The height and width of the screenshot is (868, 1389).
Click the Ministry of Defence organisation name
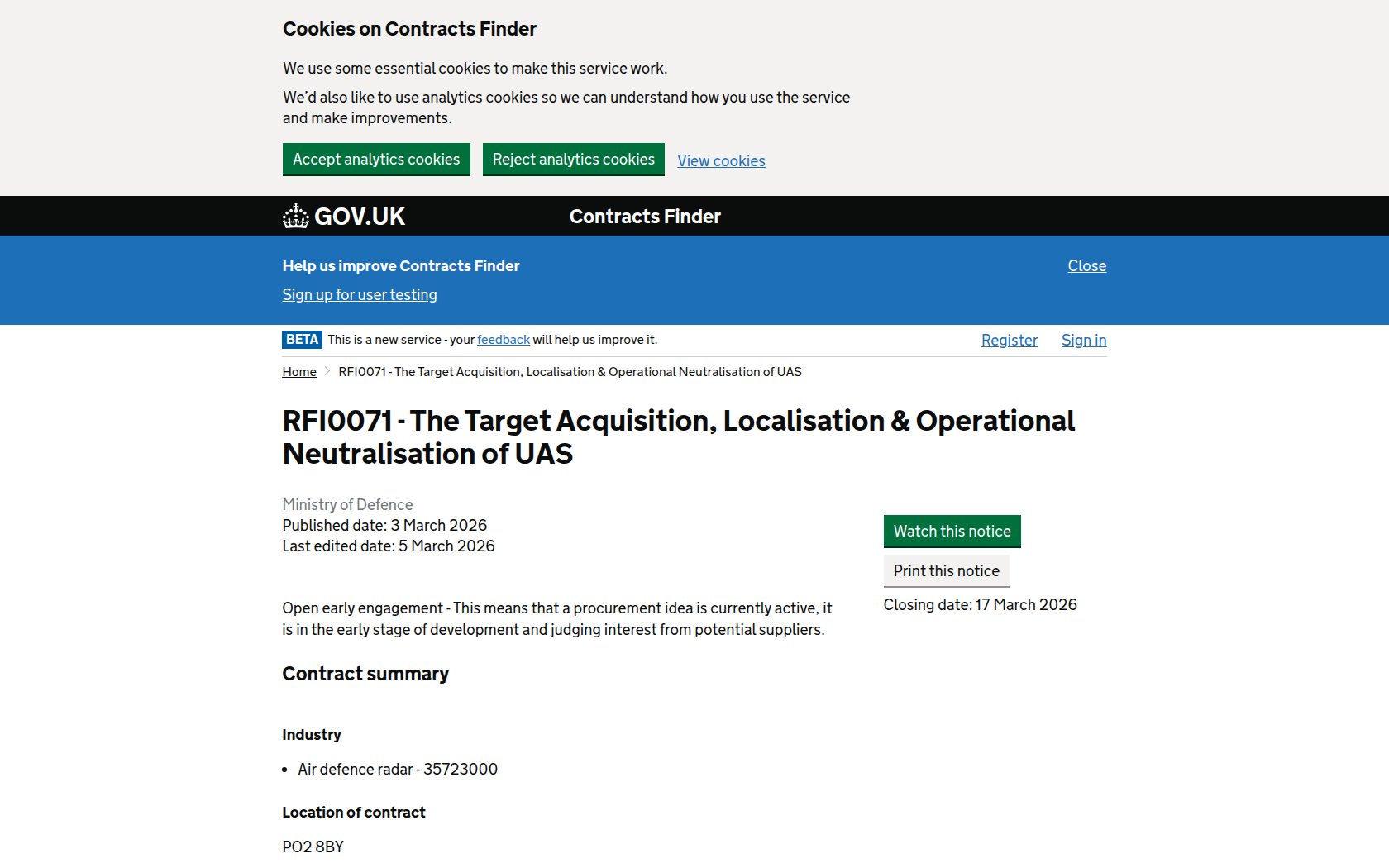click(x=347, y=504)
